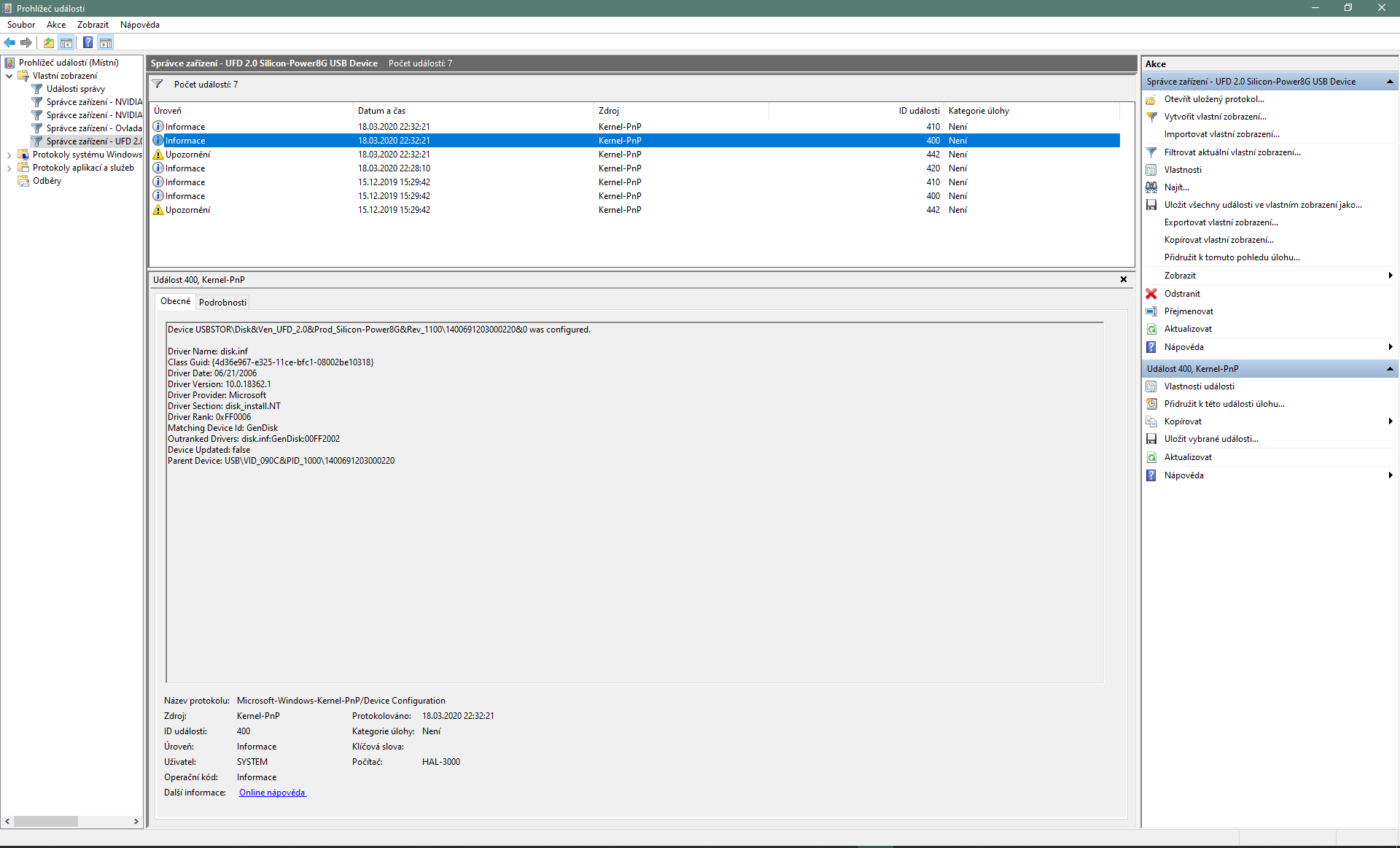1400x848 pixels.
Task: Click the back arrow toolbar icon
Action: (9, 43)
